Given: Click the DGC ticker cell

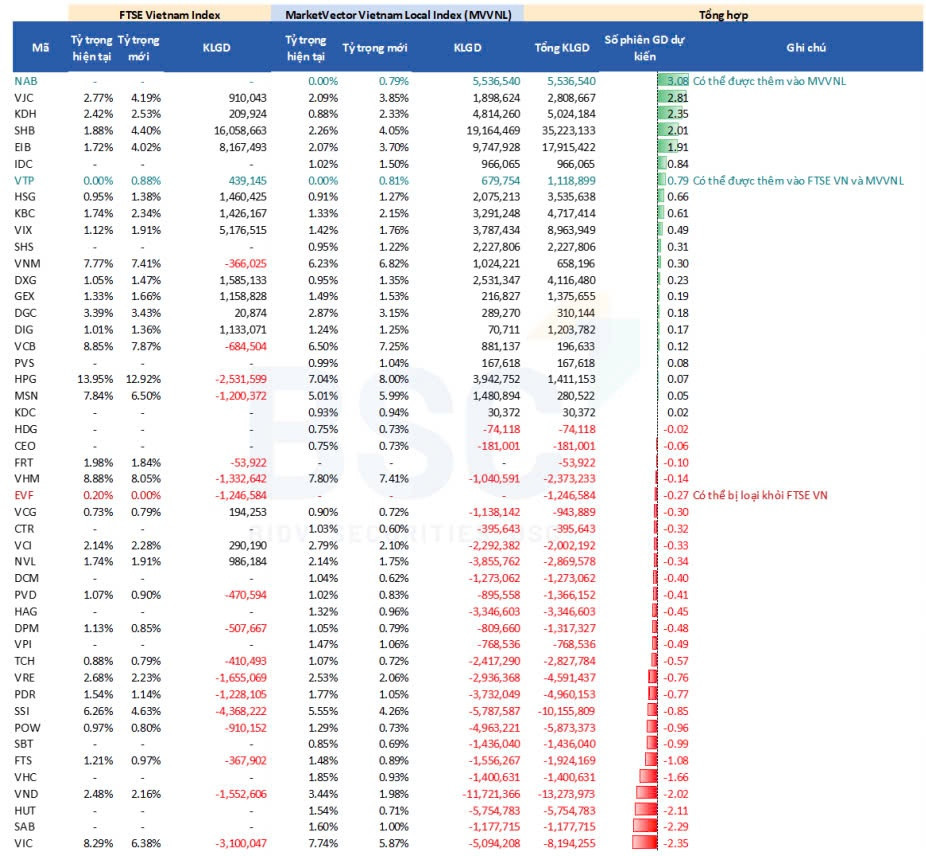Looking at the screenshot, I should point(25,313).
